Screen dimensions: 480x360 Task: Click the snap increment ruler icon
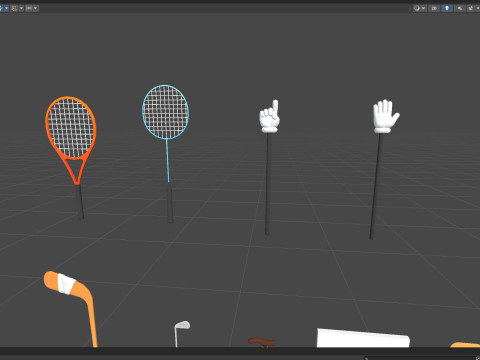coord(29,8)
